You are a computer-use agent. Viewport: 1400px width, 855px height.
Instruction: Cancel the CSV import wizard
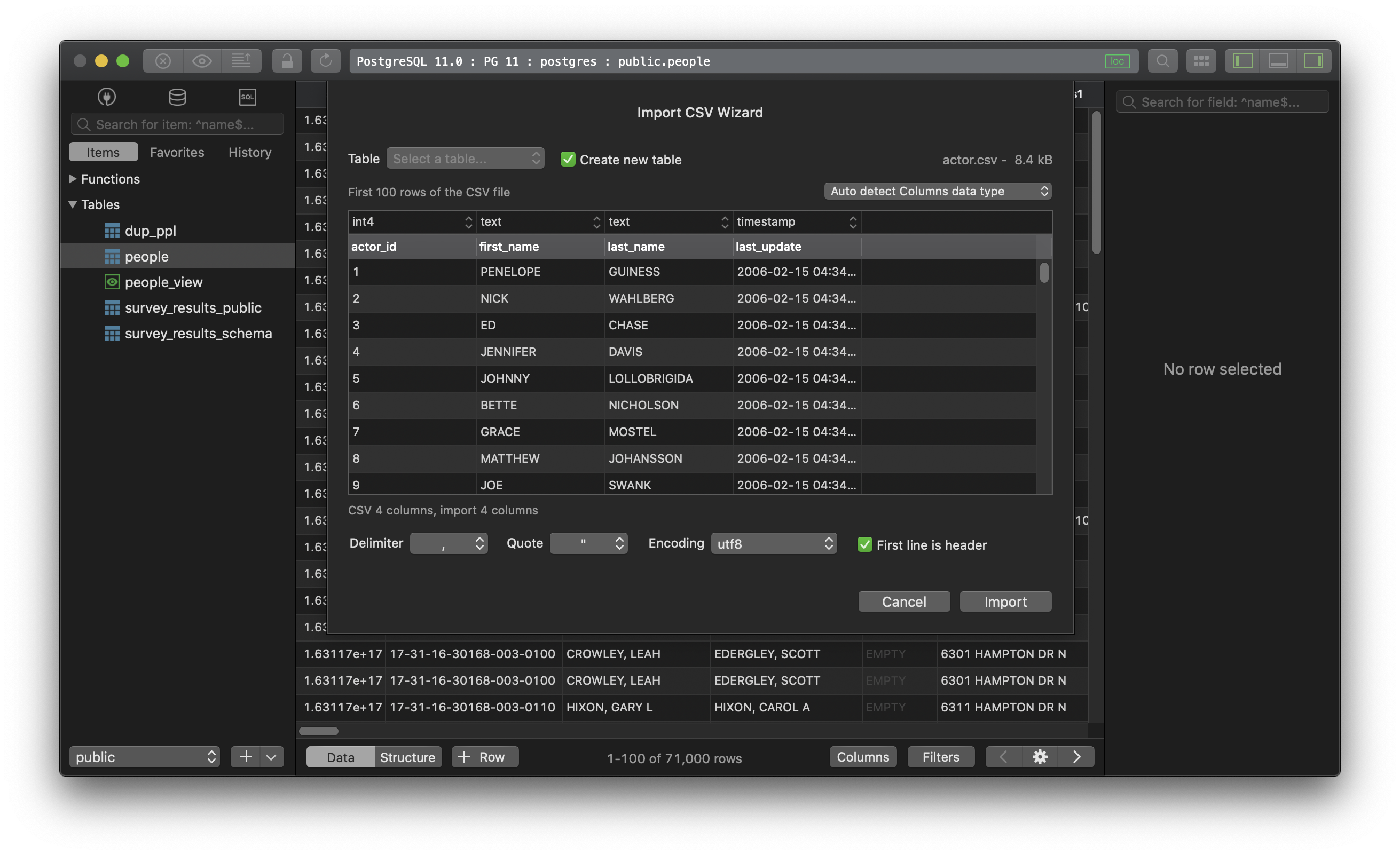pyautogui.click(x=903, y=601)
